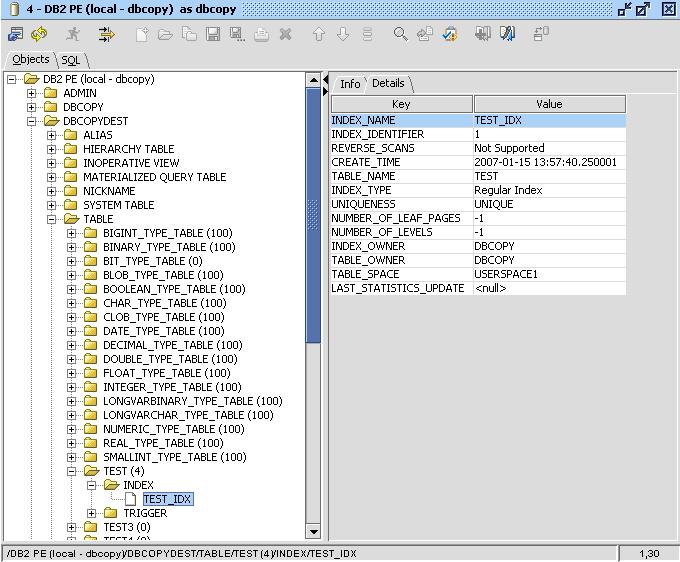The image size is (680, 562).
Task: Minimize the internal session window
Action: coord(624,9)
